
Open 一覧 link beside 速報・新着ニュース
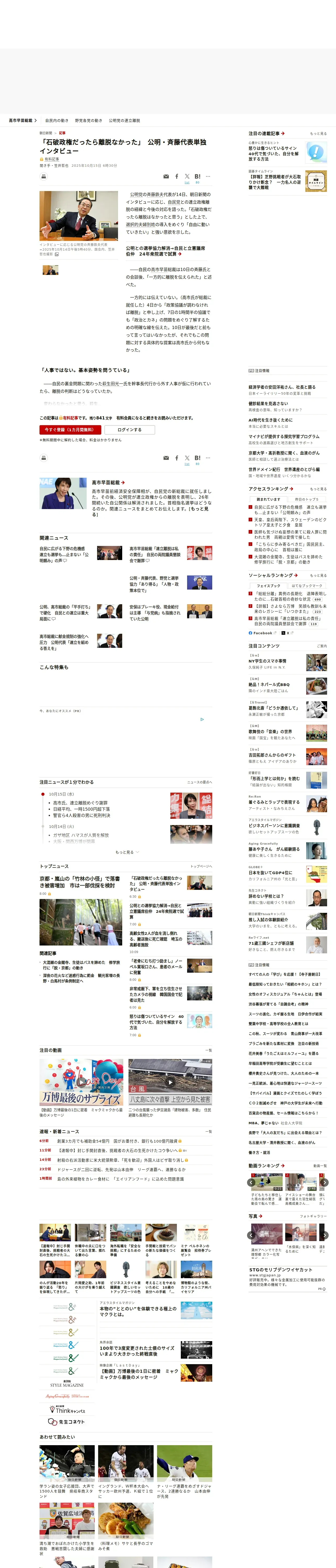[x=209, y=1131]
